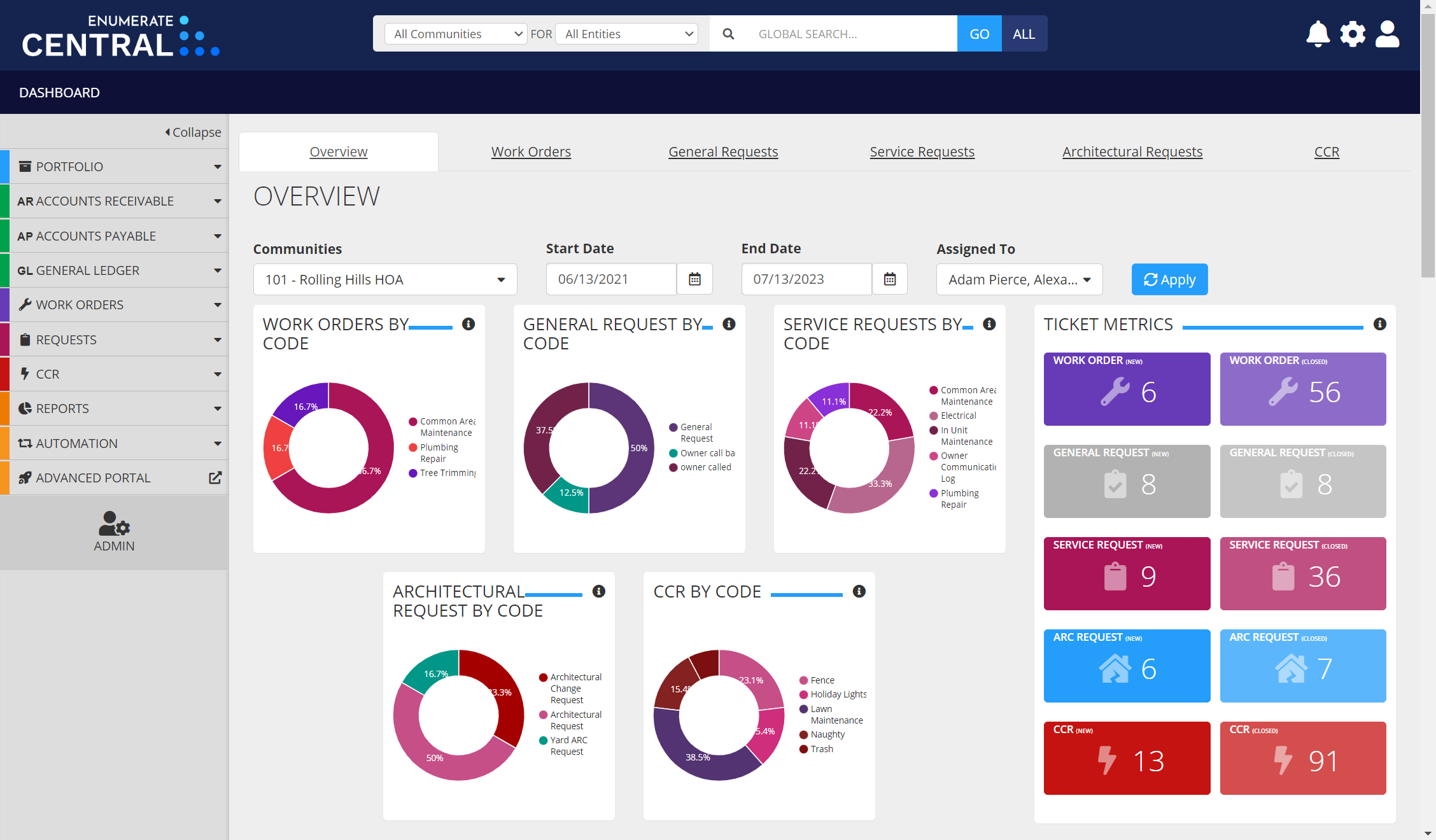This screenshot has width=1436, height=840.
Task: Click CCR By Code info icon
Action: (x=859, y=592)
